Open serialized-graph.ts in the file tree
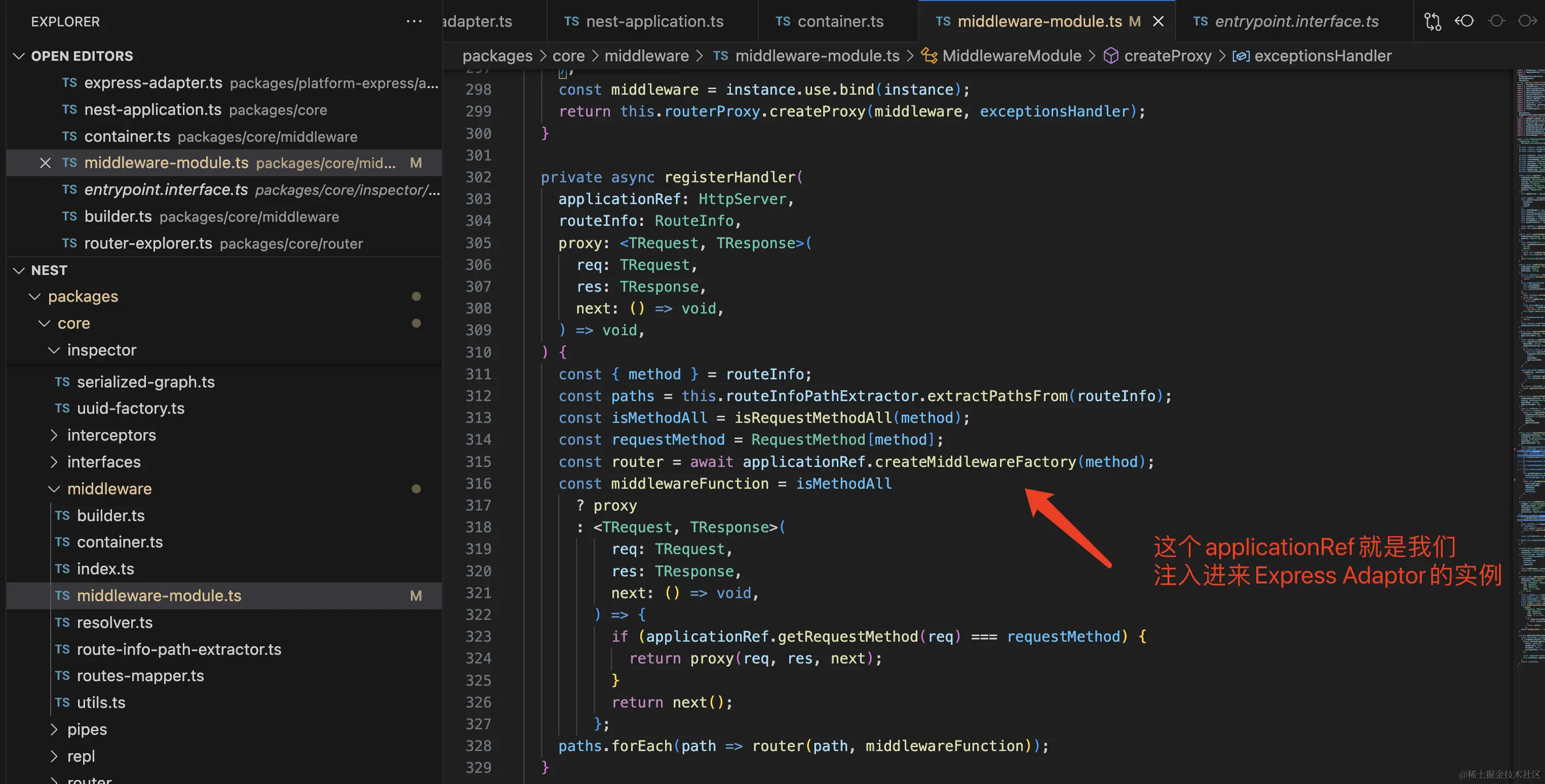 coord(224,382)
